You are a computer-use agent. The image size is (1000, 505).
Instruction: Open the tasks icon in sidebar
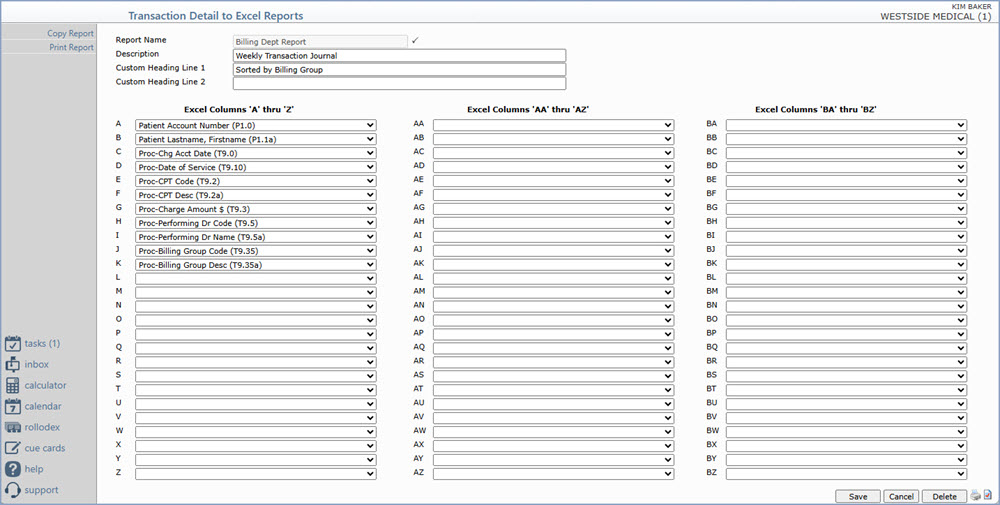13,343
